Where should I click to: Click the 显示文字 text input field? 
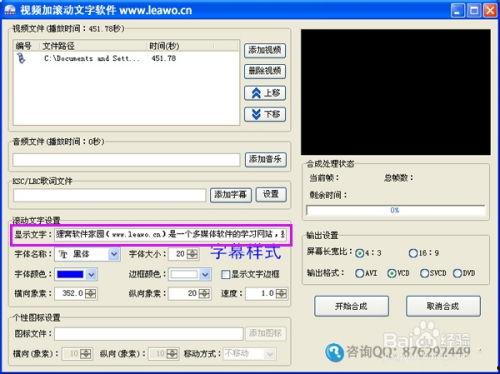point(170,235)
